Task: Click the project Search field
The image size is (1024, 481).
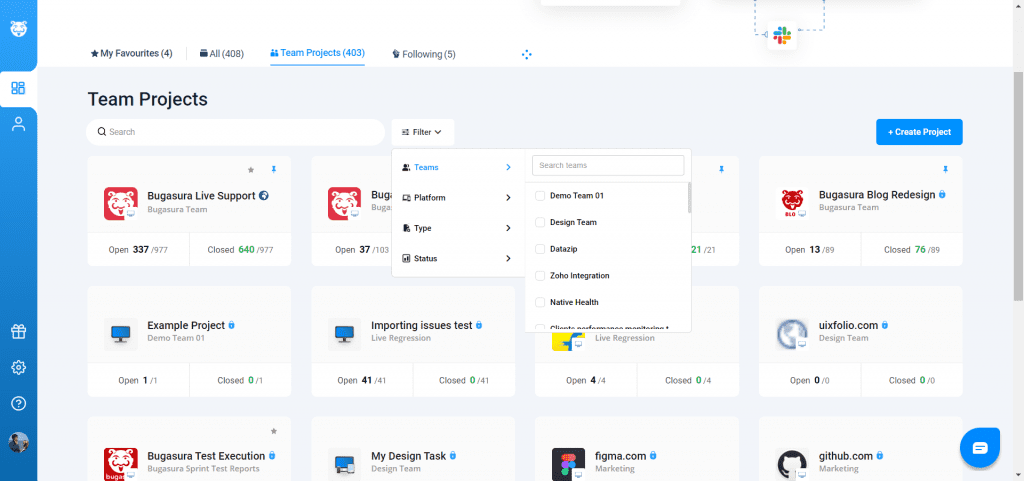Action: click(x=235, y=132)
